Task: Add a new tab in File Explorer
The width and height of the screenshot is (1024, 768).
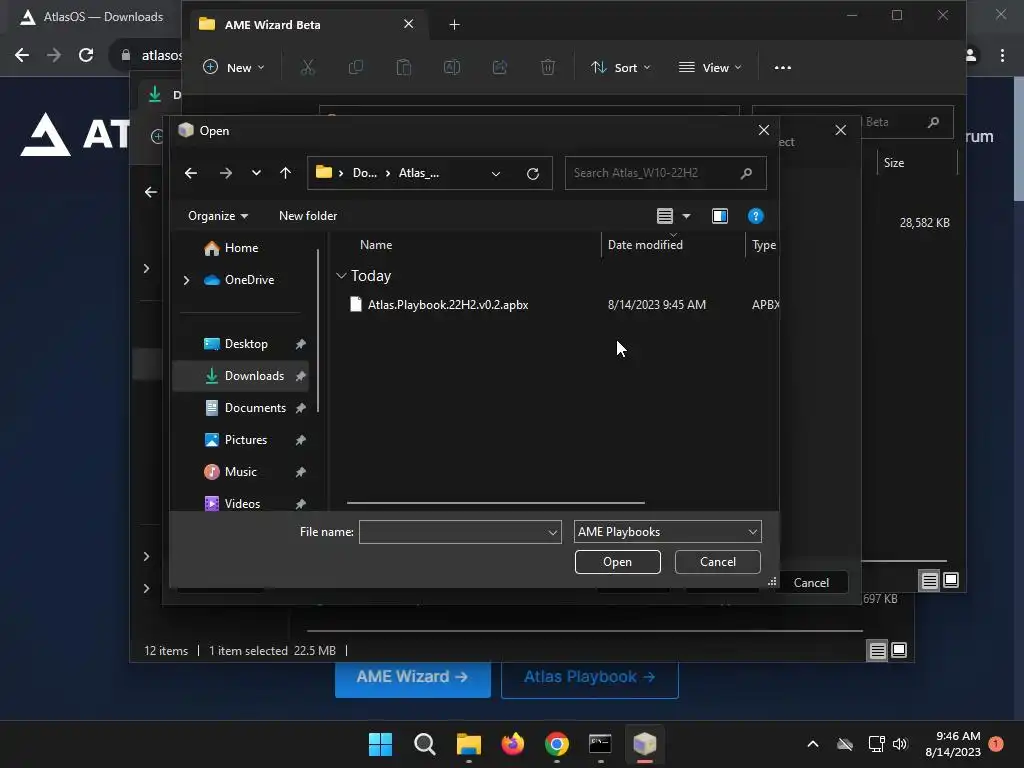Action: [455, 25]
